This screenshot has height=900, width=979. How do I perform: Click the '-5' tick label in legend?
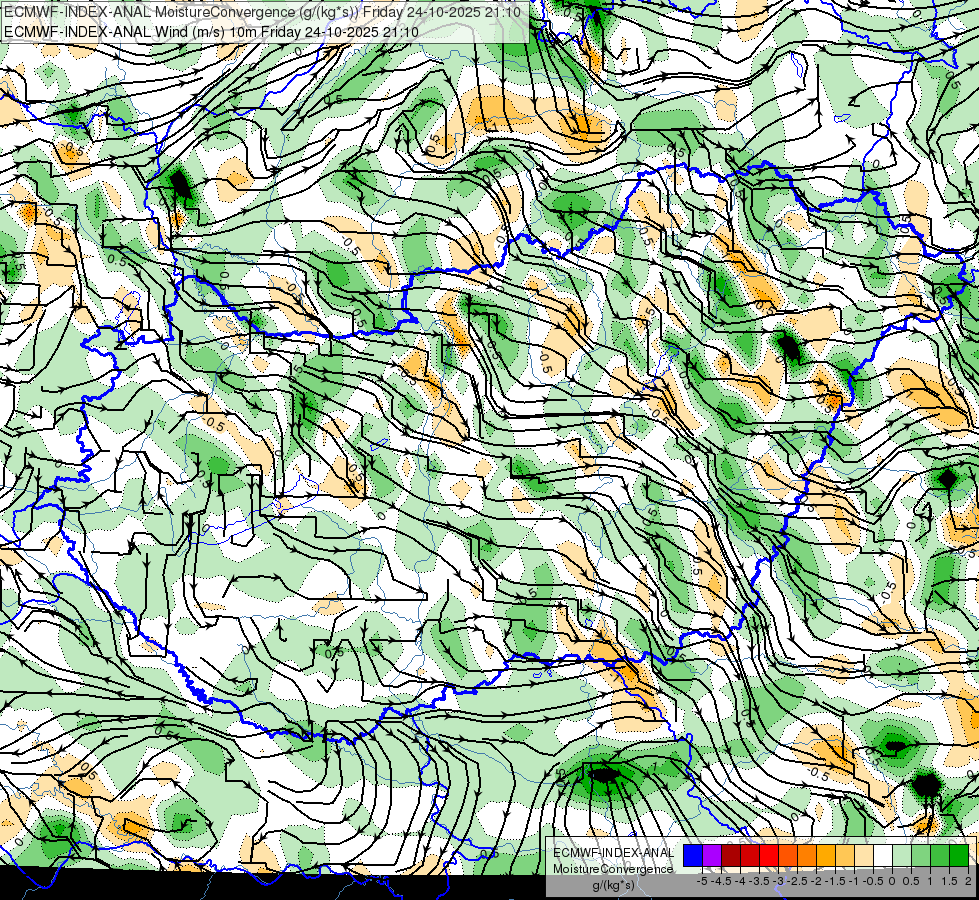(702, 881)
